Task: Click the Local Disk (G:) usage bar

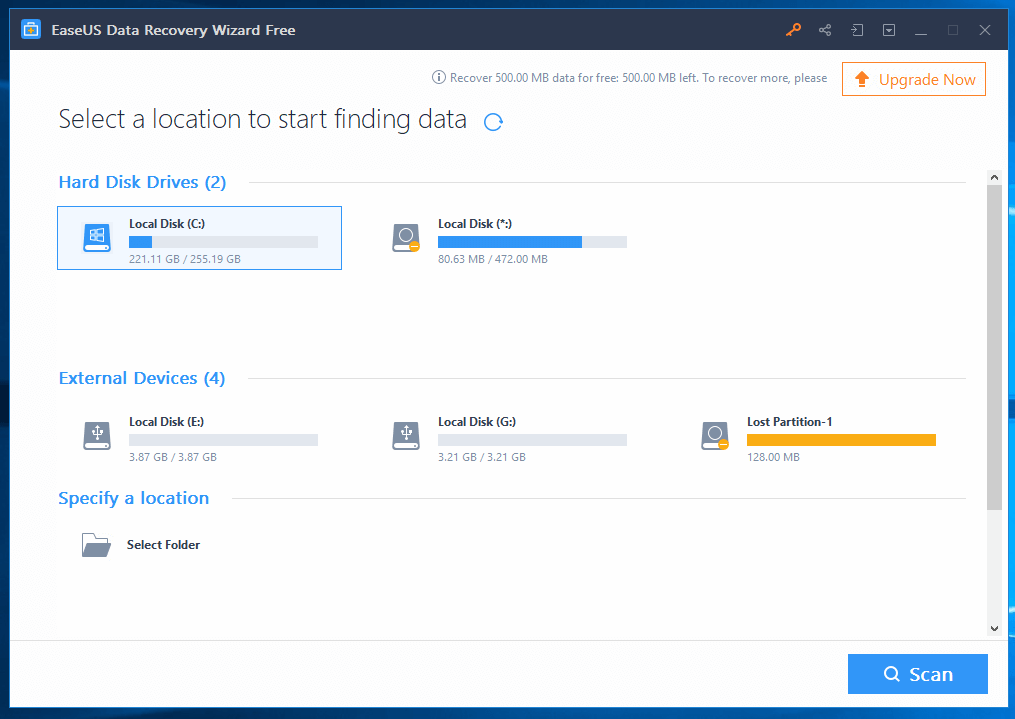Action: coord(532,440)
